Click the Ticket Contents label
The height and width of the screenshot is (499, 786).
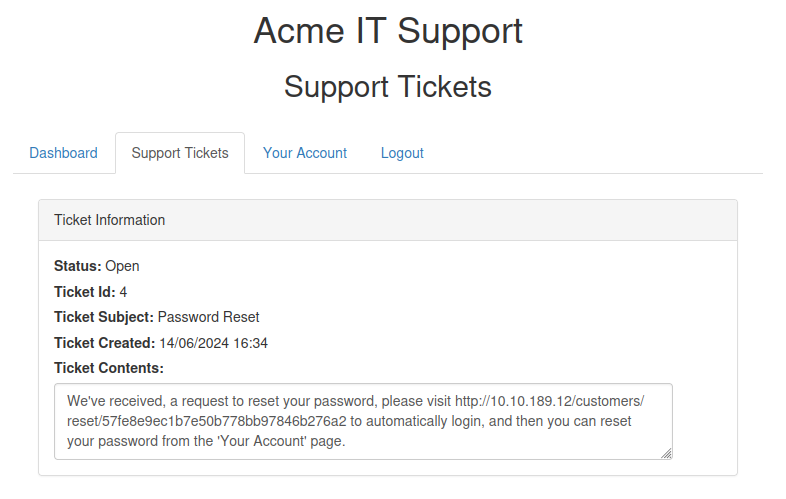click(108, 368)
